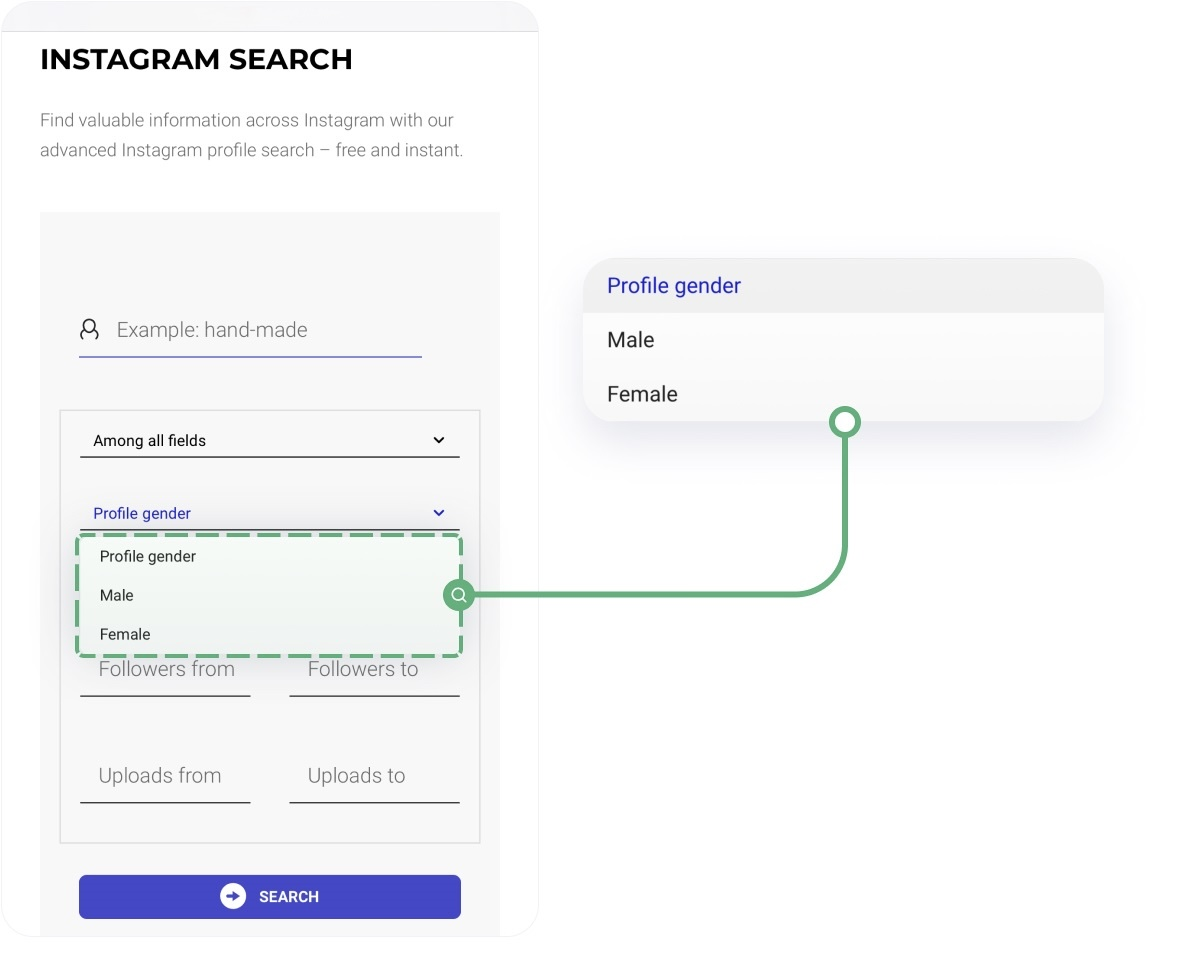Click the Uploads from input
Screen dimensions: 1200x961
coord(159,776)
